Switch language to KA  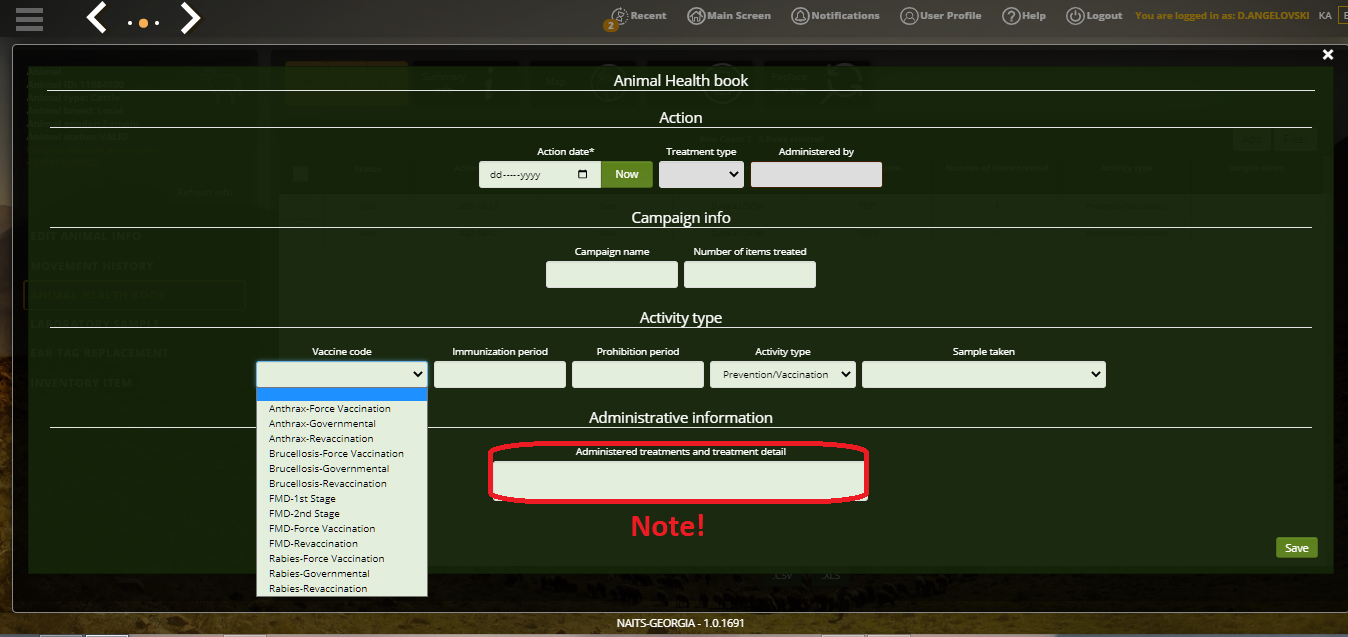pos(1325,16)
